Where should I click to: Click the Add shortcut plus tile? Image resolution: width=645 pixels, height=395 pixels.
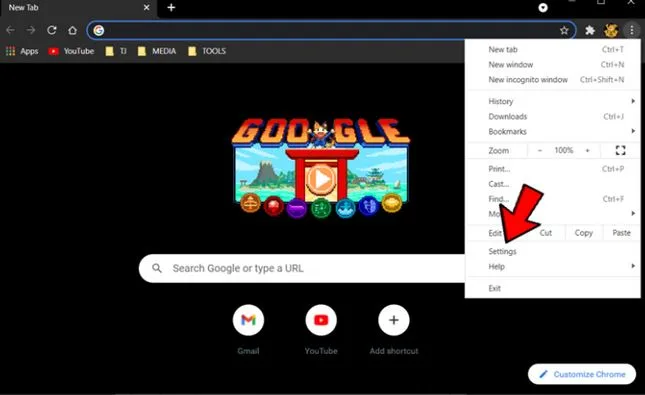[x=394, y=320]
